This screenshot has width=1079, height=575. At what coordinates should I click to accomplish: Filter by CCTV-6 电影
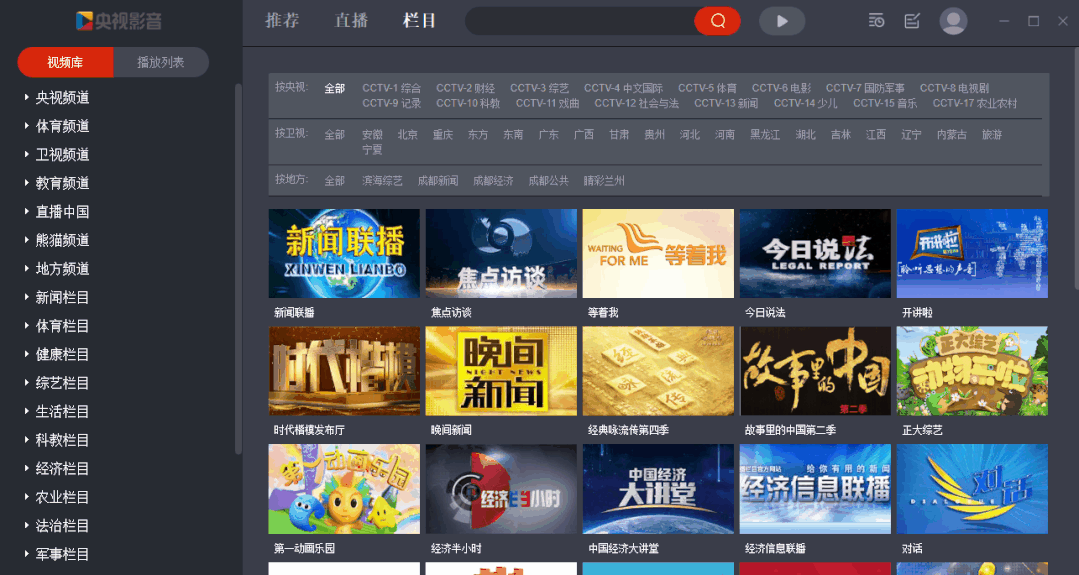click(x=781, y=88)
